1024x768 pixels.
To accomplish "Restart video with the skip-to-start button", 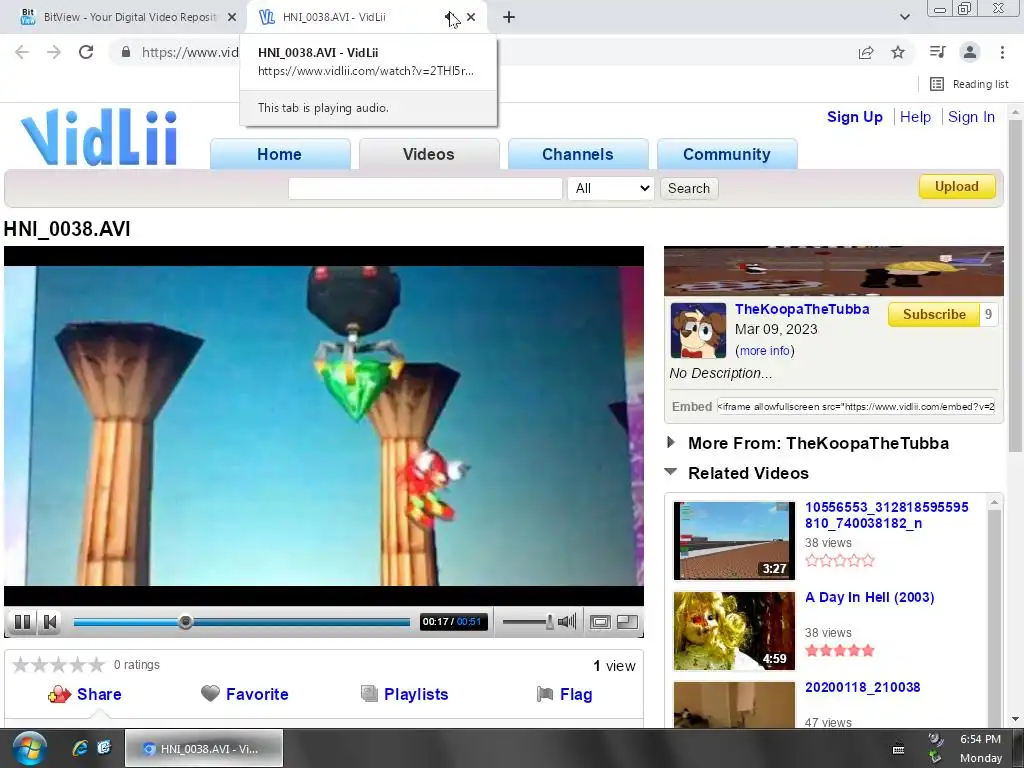I will tap(50, 622).
